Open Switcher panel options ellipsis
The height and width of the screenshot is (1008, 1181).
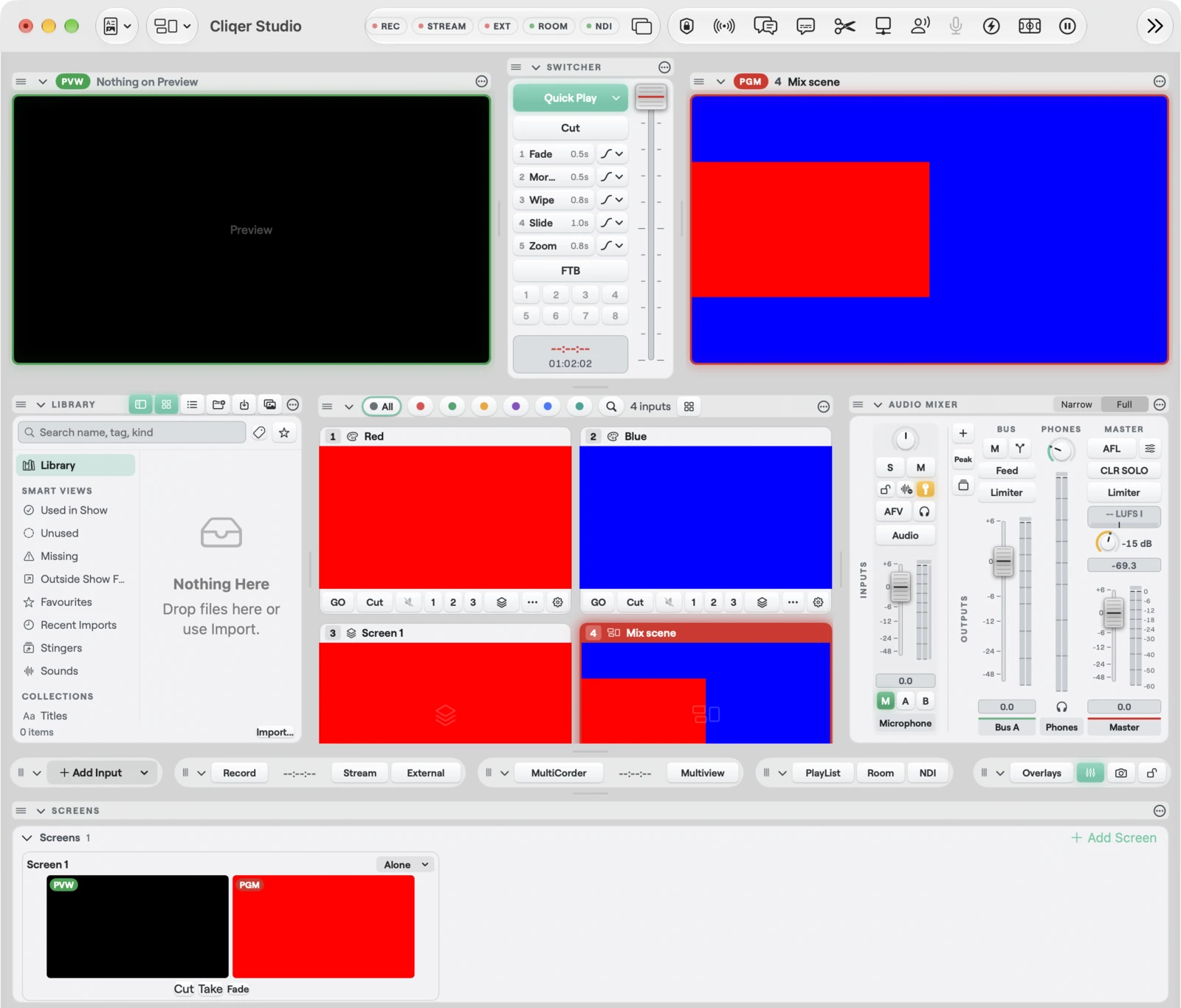pyautogui.click(x=664, y=67)
